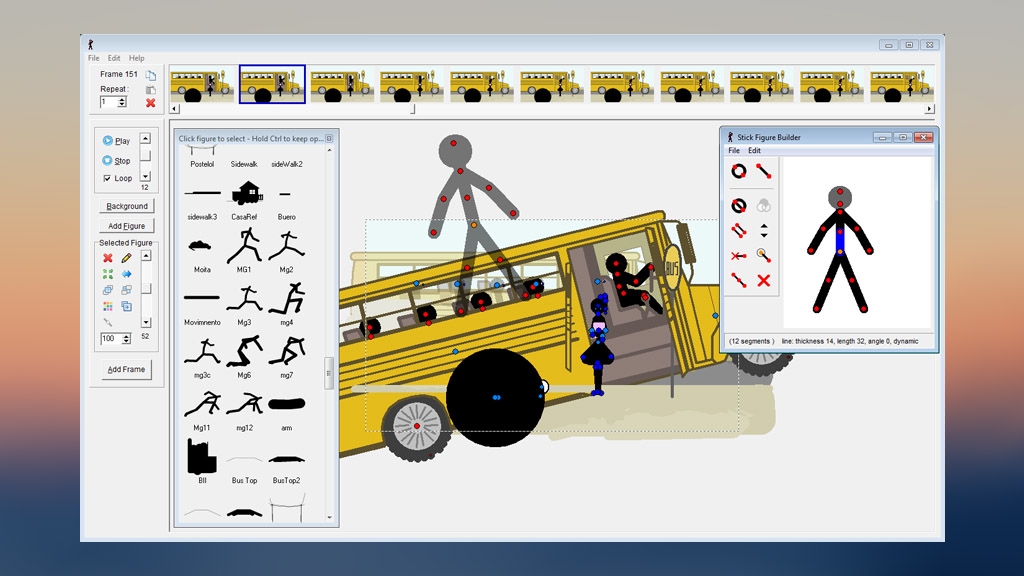Click the toggle segment kind circle icon
Viewport: 1024px width, 576px height.
coord(739,206)
